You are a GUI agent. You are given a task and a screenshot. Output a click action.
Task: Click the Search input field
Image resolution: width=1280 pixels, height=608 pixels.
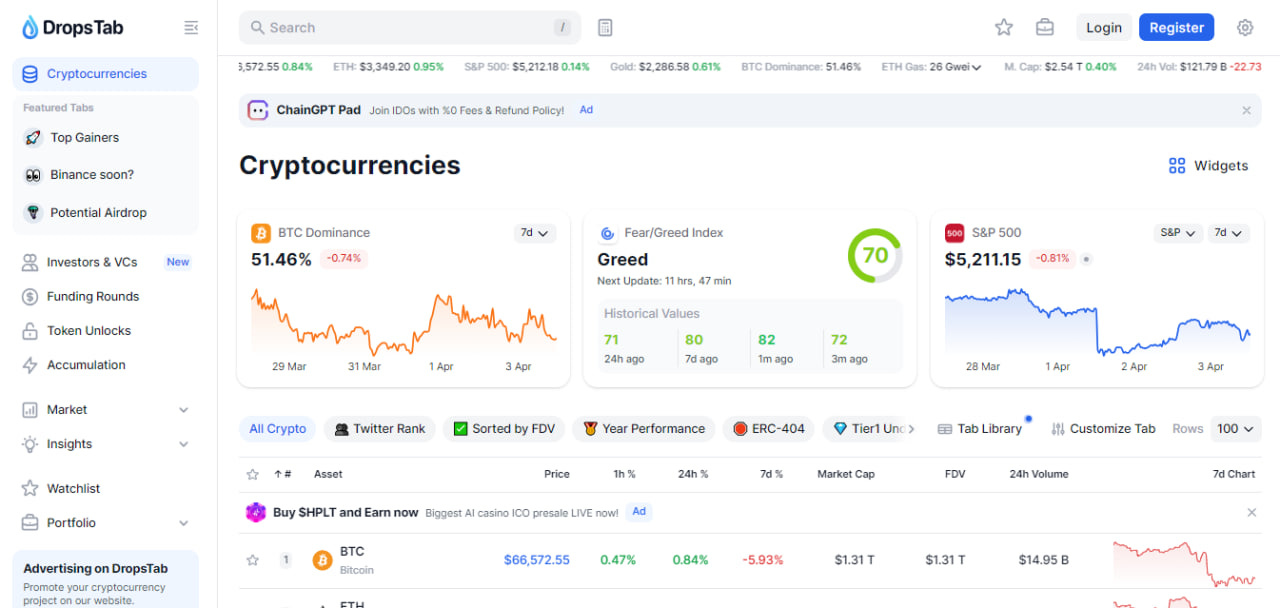tap(410, 28)
